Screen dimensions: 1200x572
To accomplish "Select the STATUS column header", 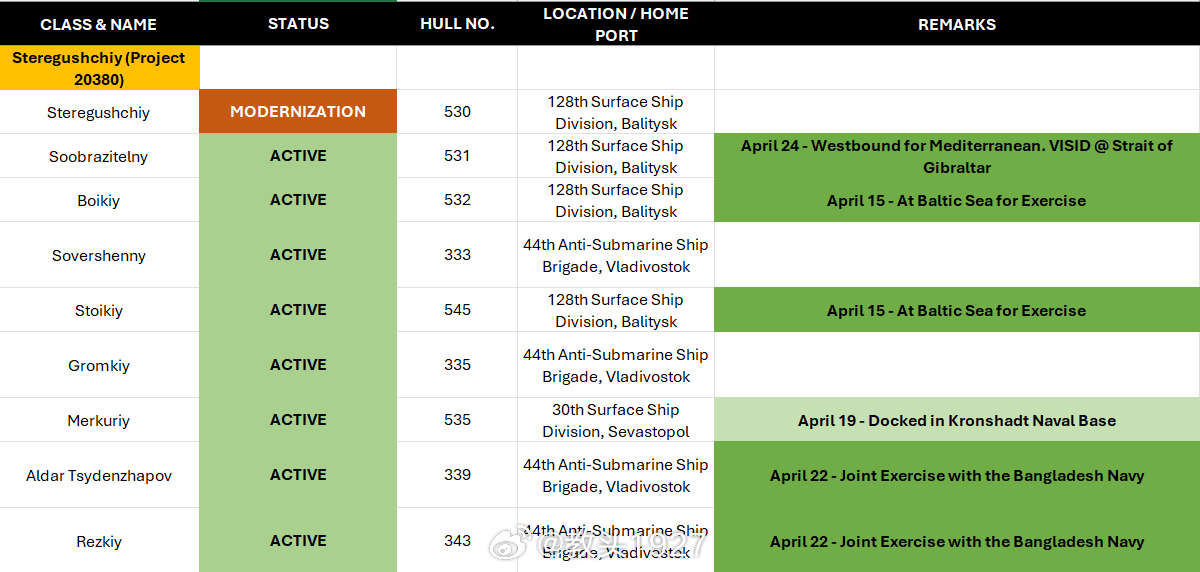I will pyautogui.click(x=298, y=24).
